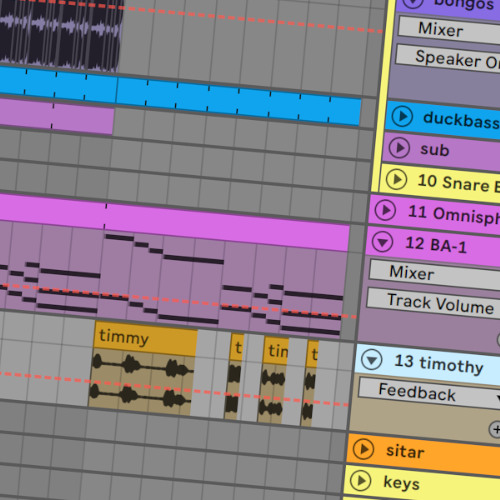Screen dimensions: 500x500
Task: Select the duckbass track name
Action: [x=461, y=120]
